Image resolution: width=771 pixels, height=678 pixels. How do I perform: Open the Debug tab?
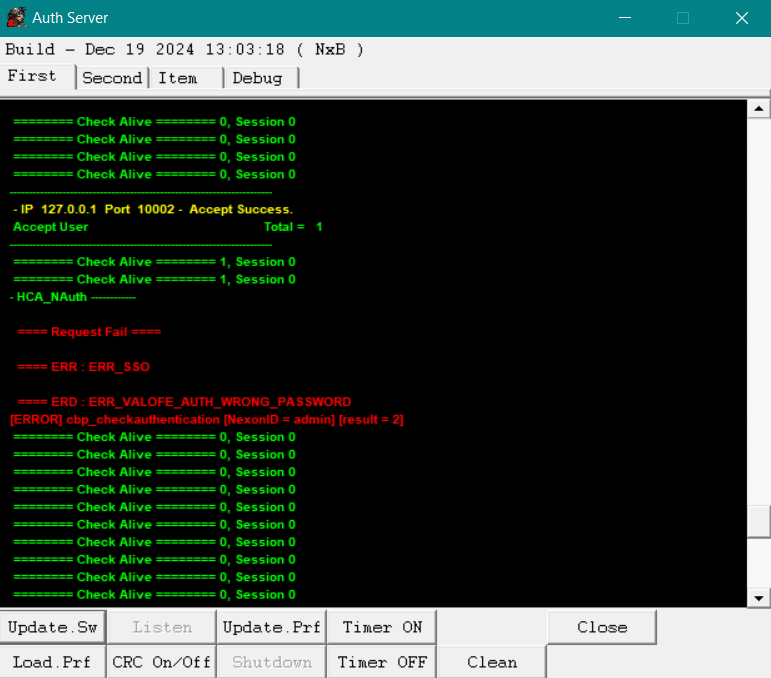261,78
